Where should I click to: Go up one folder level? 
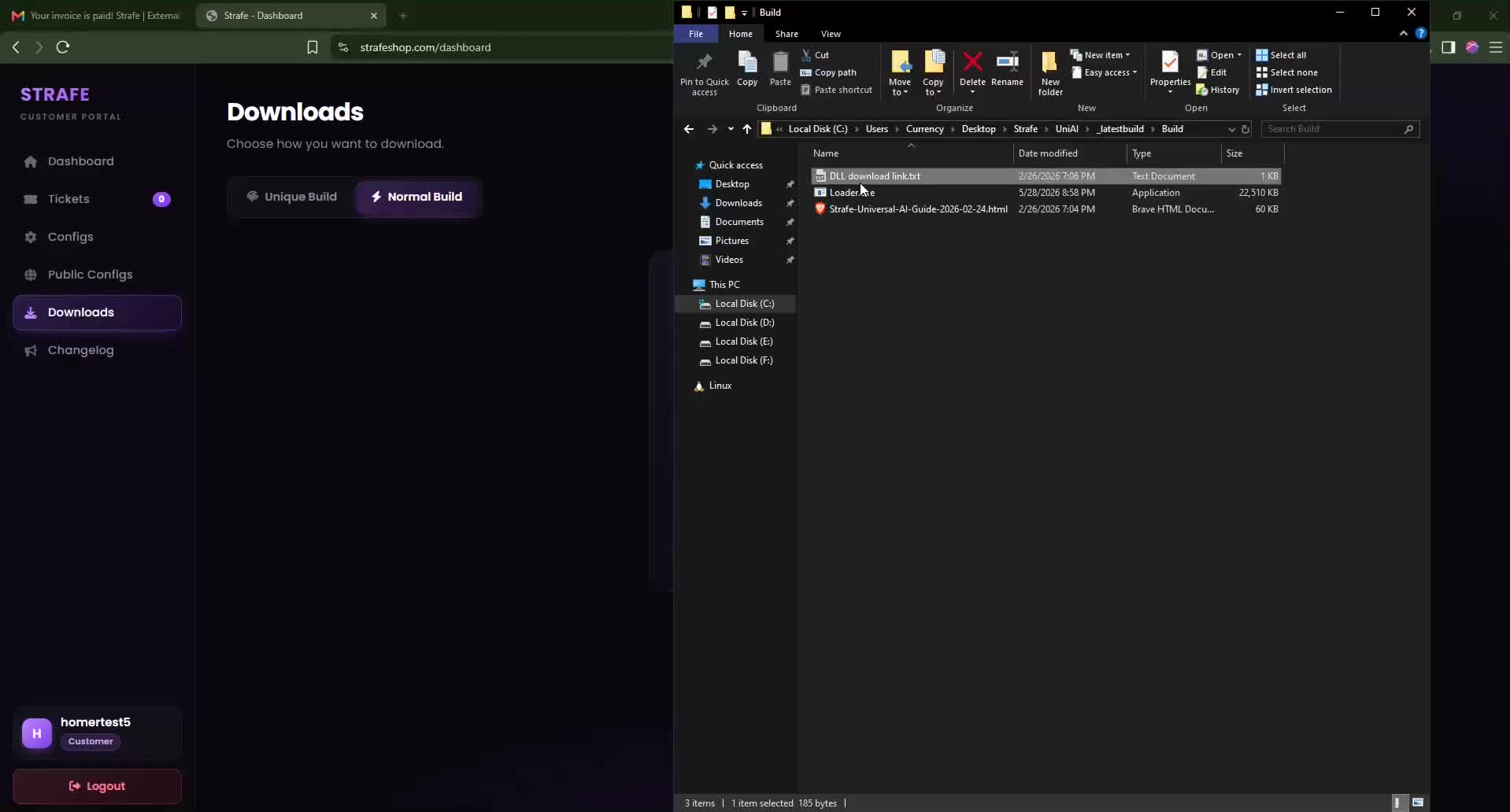click(747, 129)
